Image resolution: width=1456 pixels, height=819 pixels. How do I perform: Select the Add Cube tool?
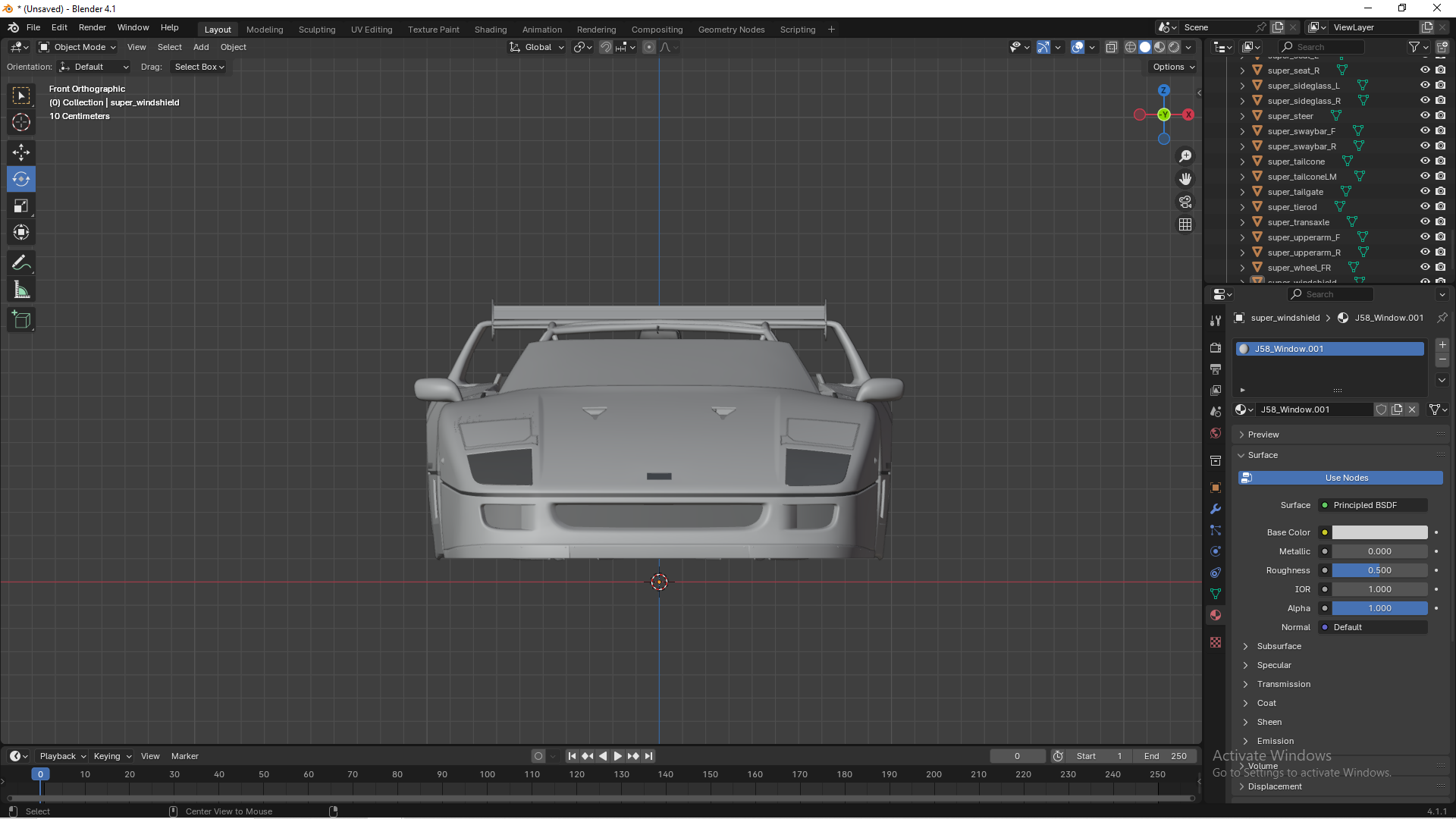21,320
